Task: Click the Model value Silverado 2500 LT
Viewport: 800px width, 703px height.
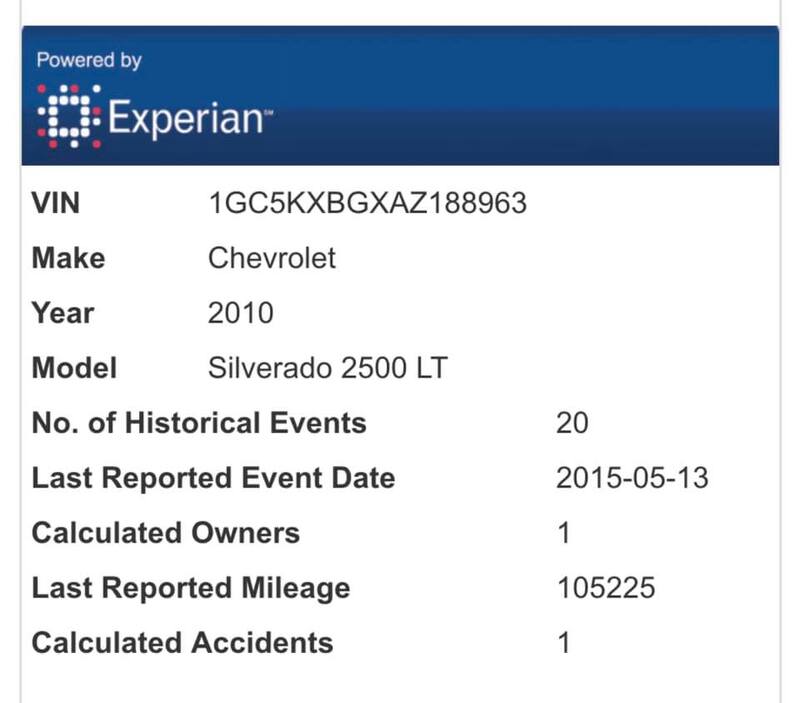Action: pyautogui.click(x=328, y=368)
